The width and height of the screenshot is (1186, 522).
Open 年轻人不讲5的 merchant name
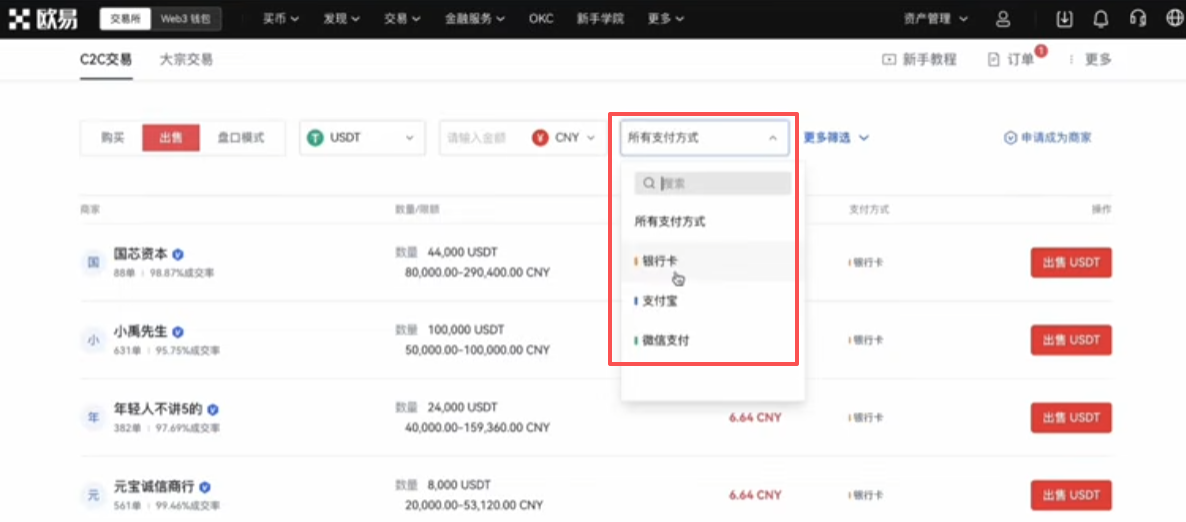[x=157, y=409]
